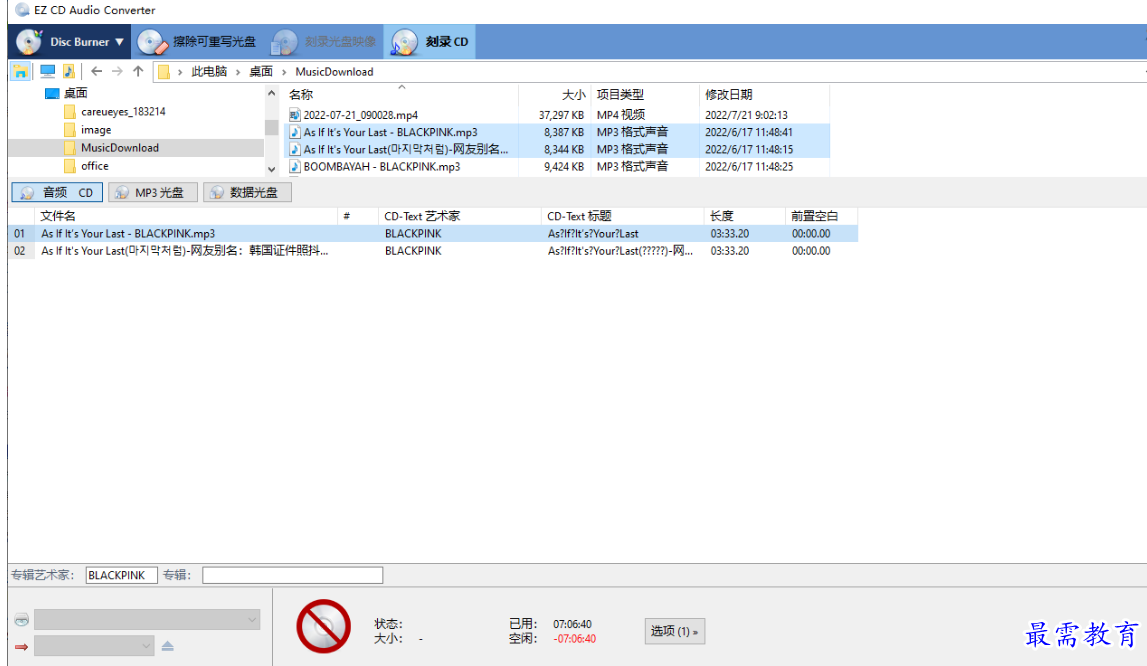Screen dimensions: 1147x666
Task: Select track 01 in burn list
Action: tap(433, 233)
